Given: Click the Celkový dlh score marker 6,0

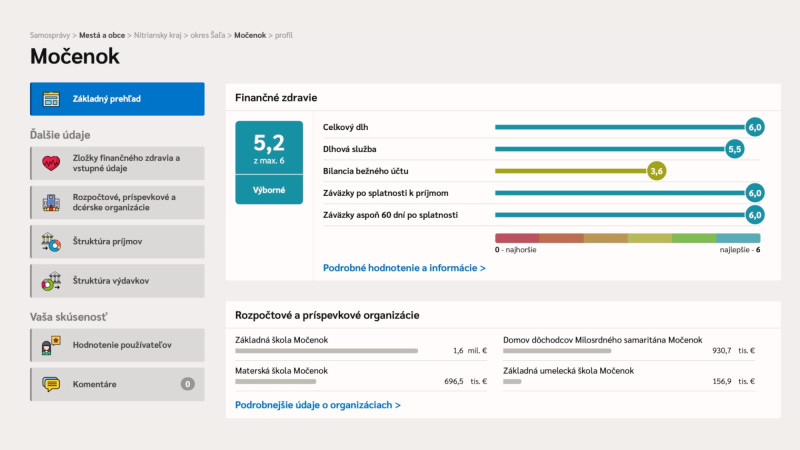Looking at the screenshot, I should [x=755, y=127].
